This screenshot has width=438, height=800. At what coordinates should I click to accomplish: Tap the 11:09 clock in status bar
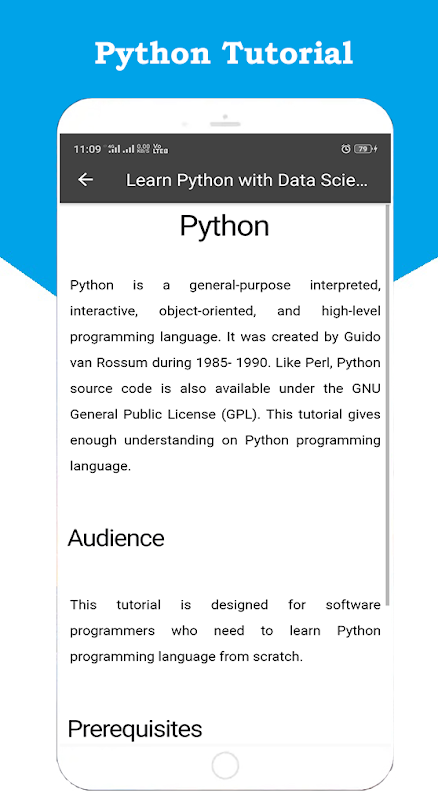click(87, 149)
